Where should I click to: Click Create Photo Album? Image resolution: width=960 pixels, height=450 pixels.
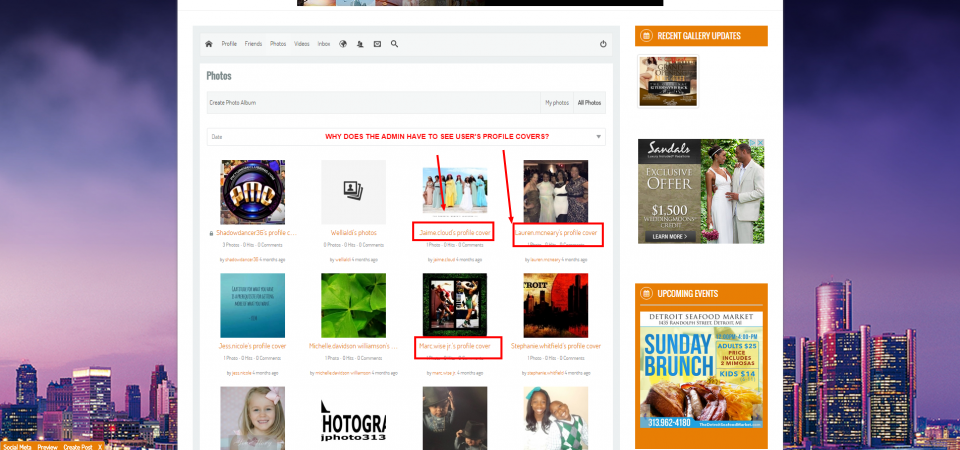233,103
